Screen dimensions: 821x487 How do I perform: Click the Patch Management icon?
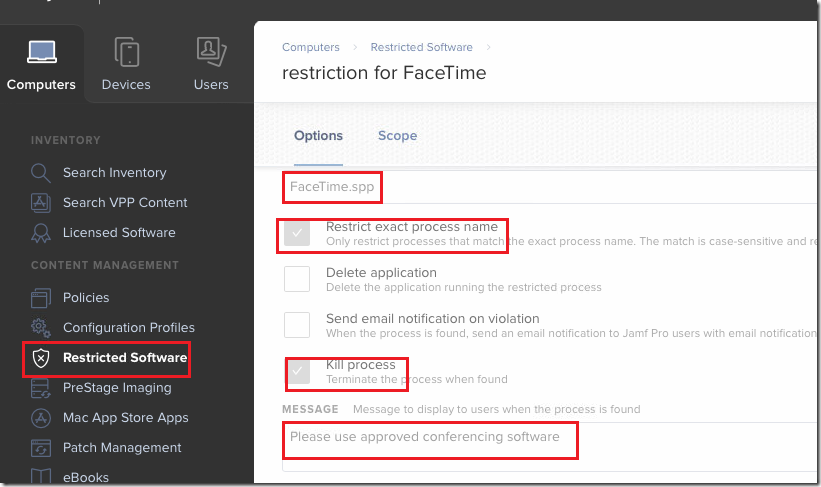(x=40, y=448)
